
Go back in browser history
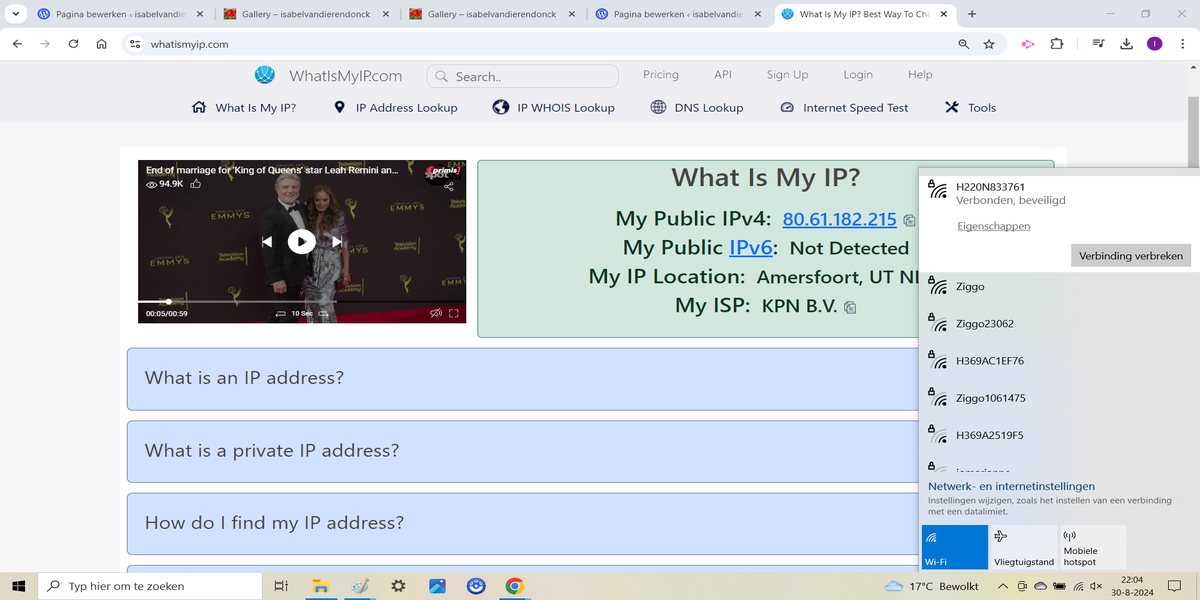17,44
